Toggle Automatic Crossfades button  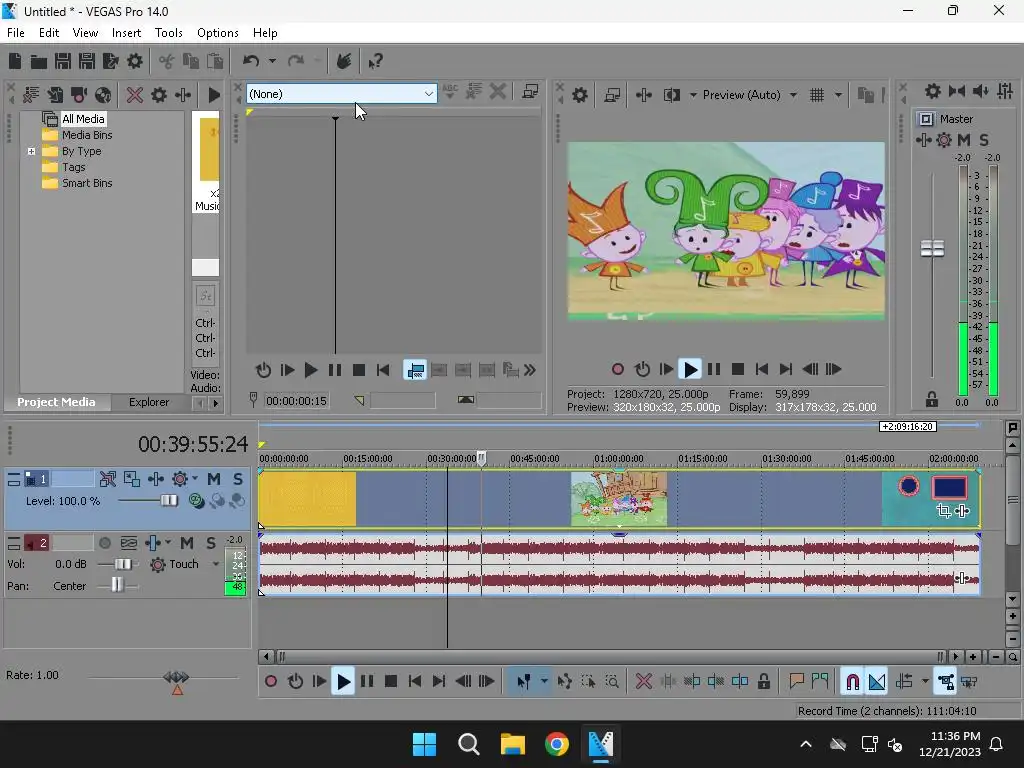click(877, 682)
